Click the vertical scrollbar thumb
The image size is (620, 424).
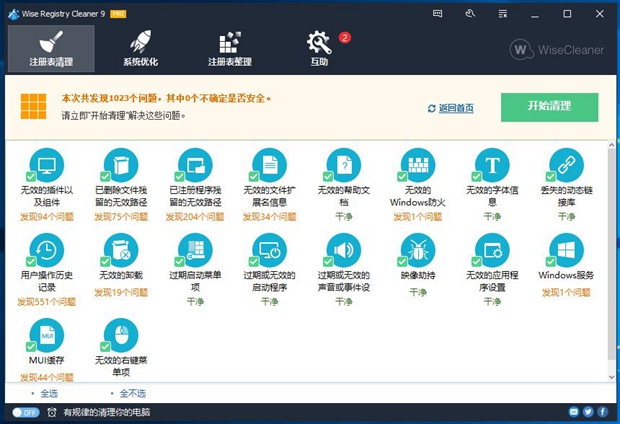tap(612, 252)
